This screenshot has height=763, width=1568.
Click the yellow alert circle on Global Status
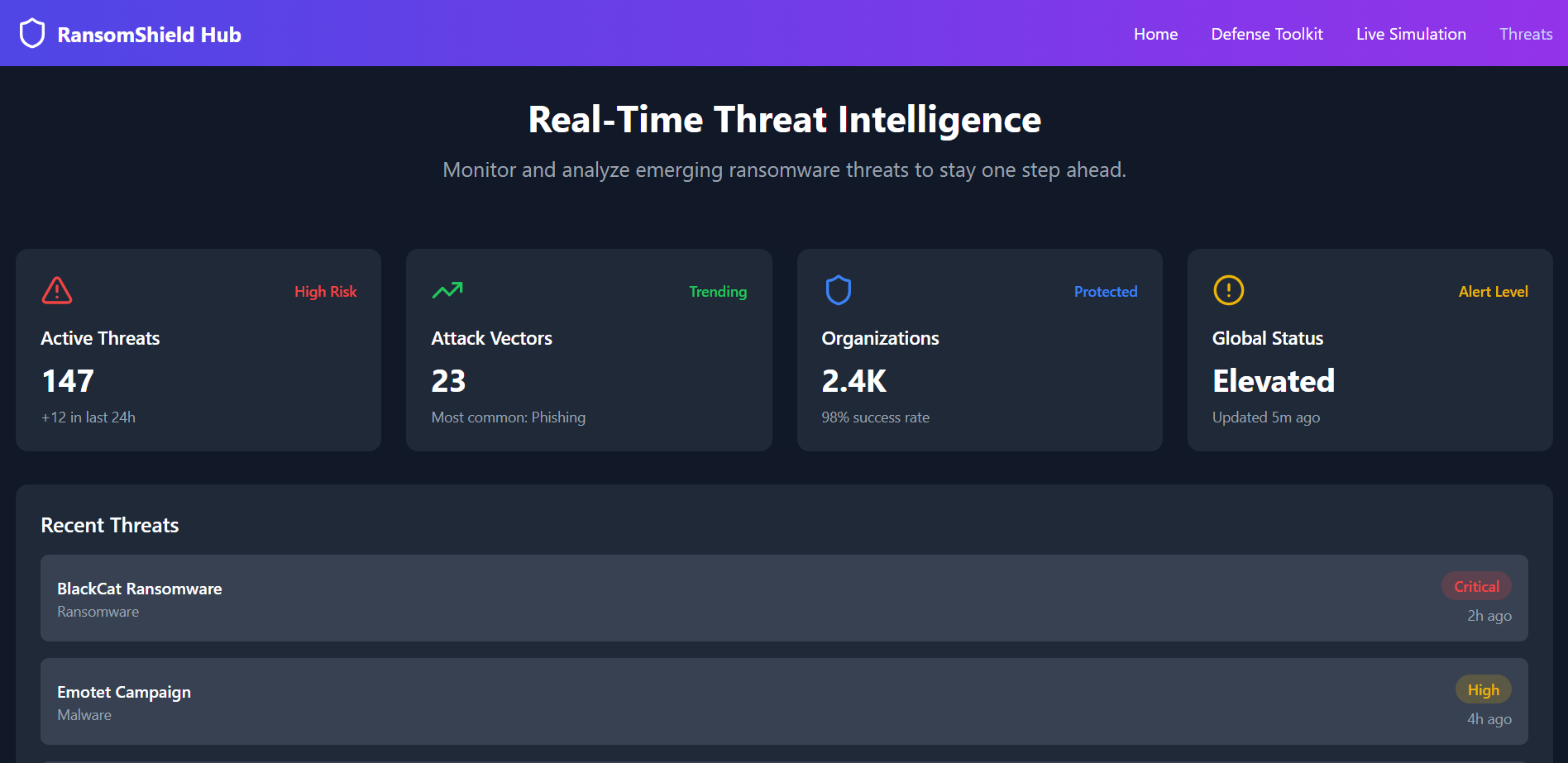[x=1228, y=290]
